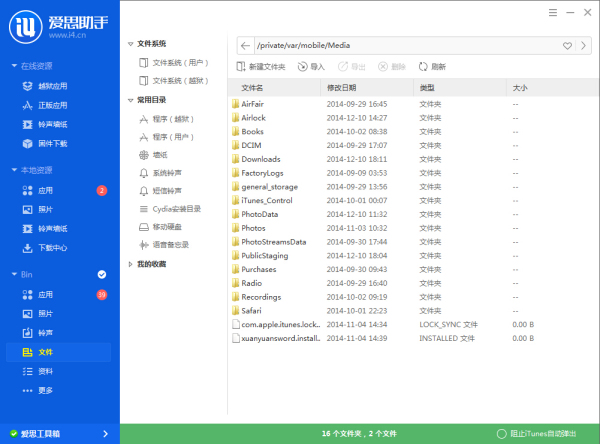Expand the 我的收藏 tree section
Screen dimensions: 600x444
[131, 264]
